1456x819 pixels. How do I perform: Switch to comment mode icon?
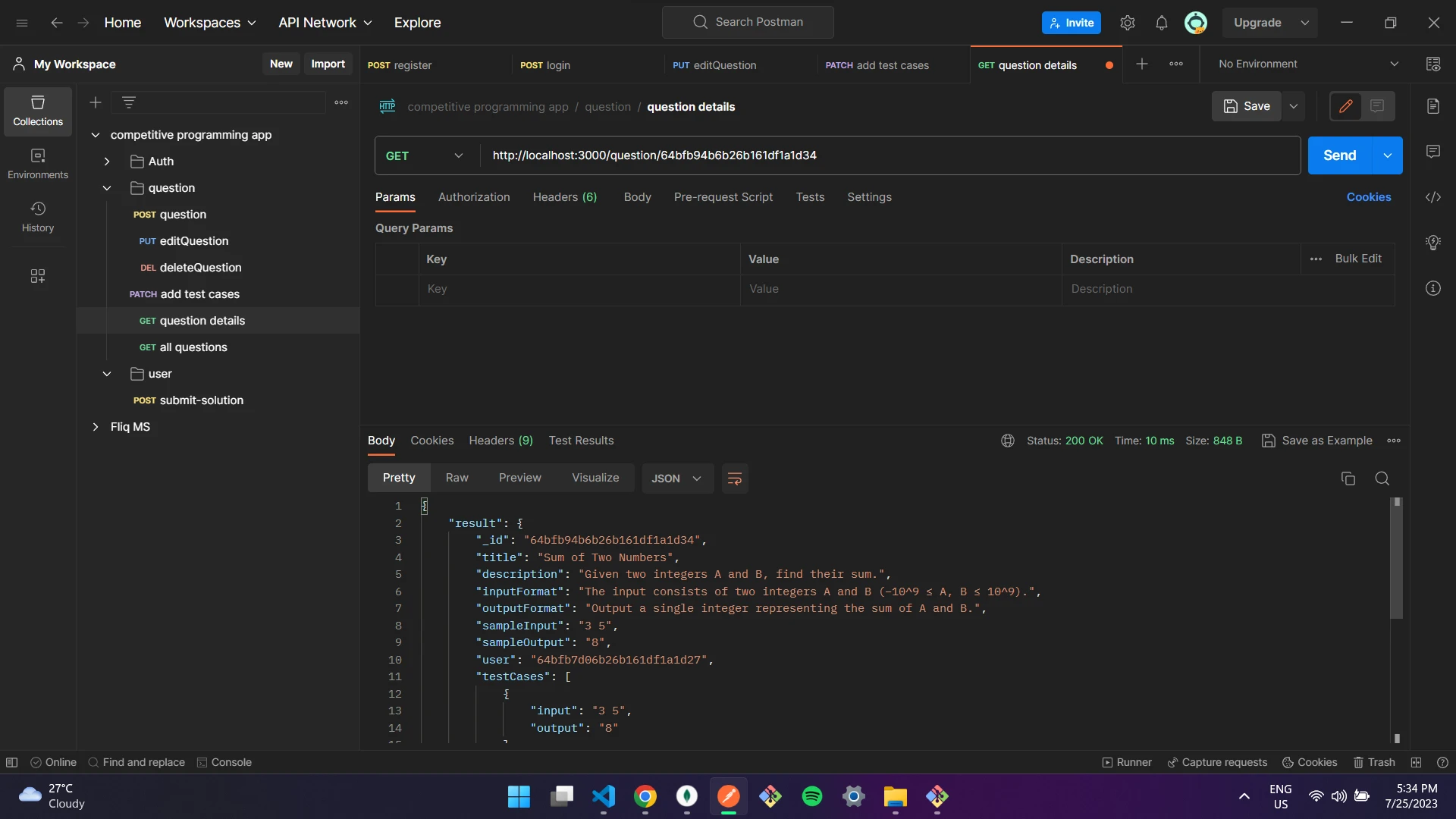[x=1378, y=106]
